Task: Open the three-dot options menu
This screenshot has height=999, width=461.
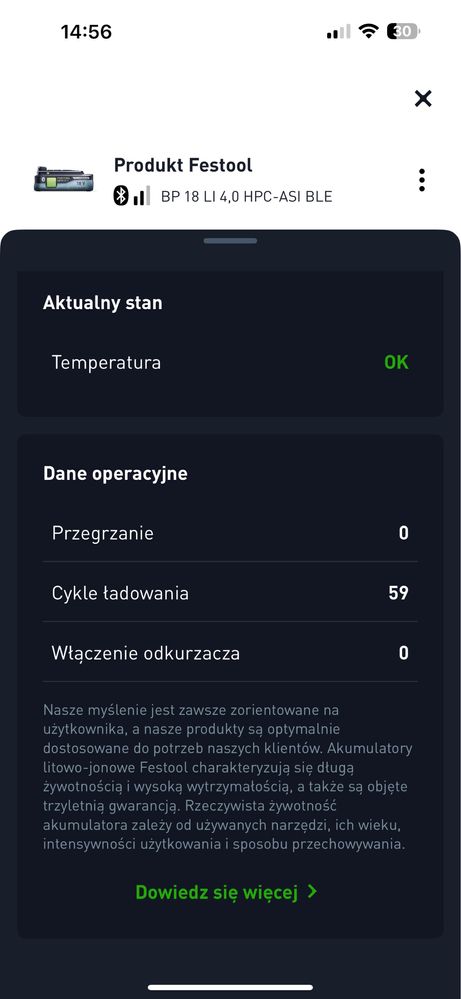Action: 422,180
